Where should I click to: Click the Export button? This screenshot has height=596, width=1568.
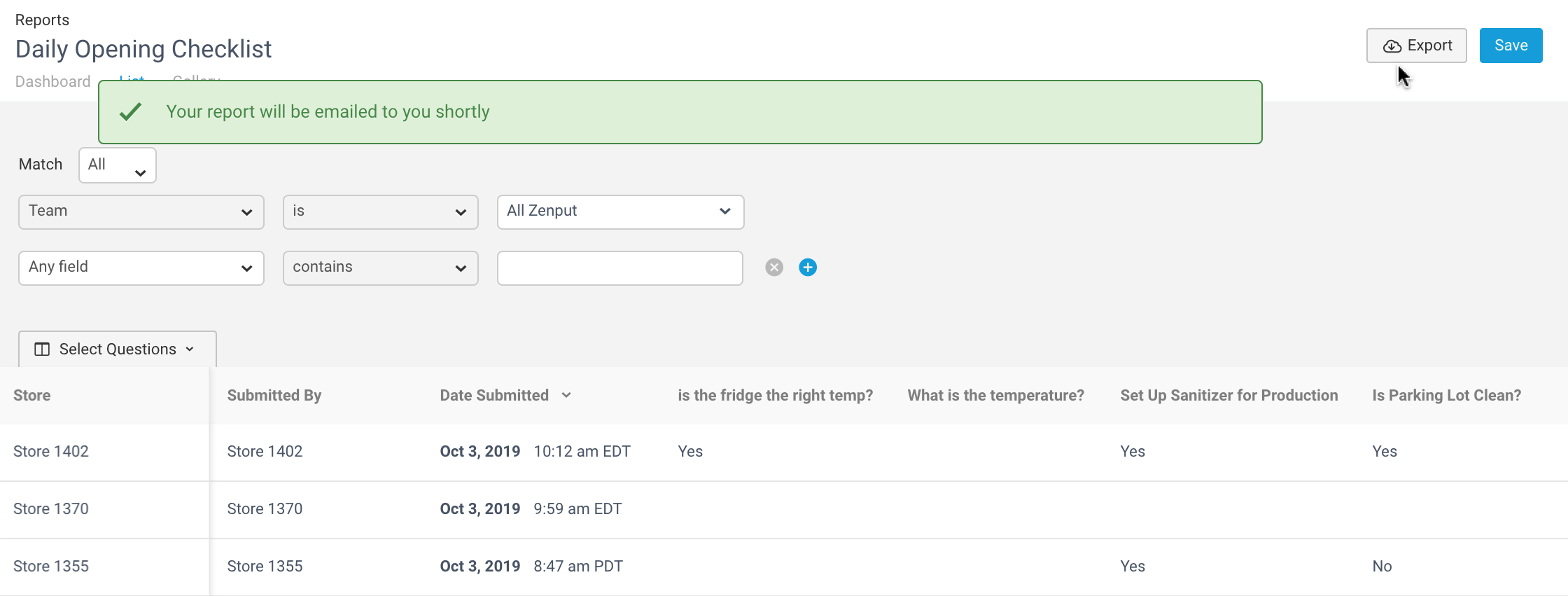(1417, 46)
